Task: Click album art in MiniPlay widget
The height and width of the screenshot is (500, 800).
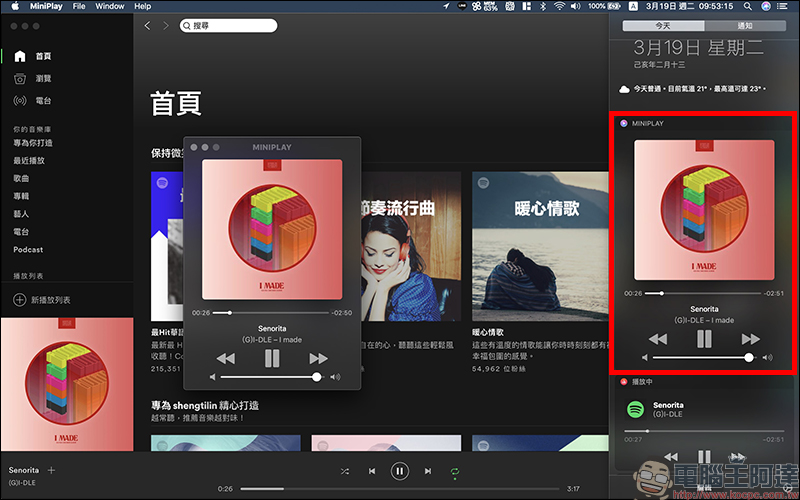Action: pyautogui.click(x=704, y=210)
